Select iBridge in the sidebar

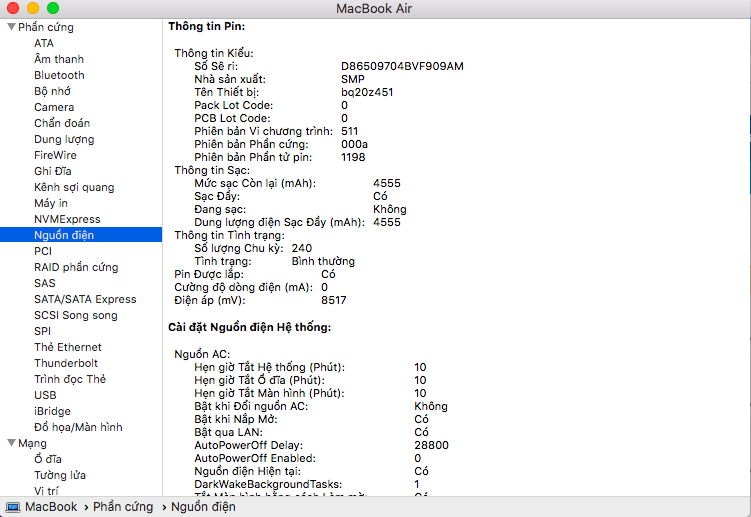click(52, 411)
